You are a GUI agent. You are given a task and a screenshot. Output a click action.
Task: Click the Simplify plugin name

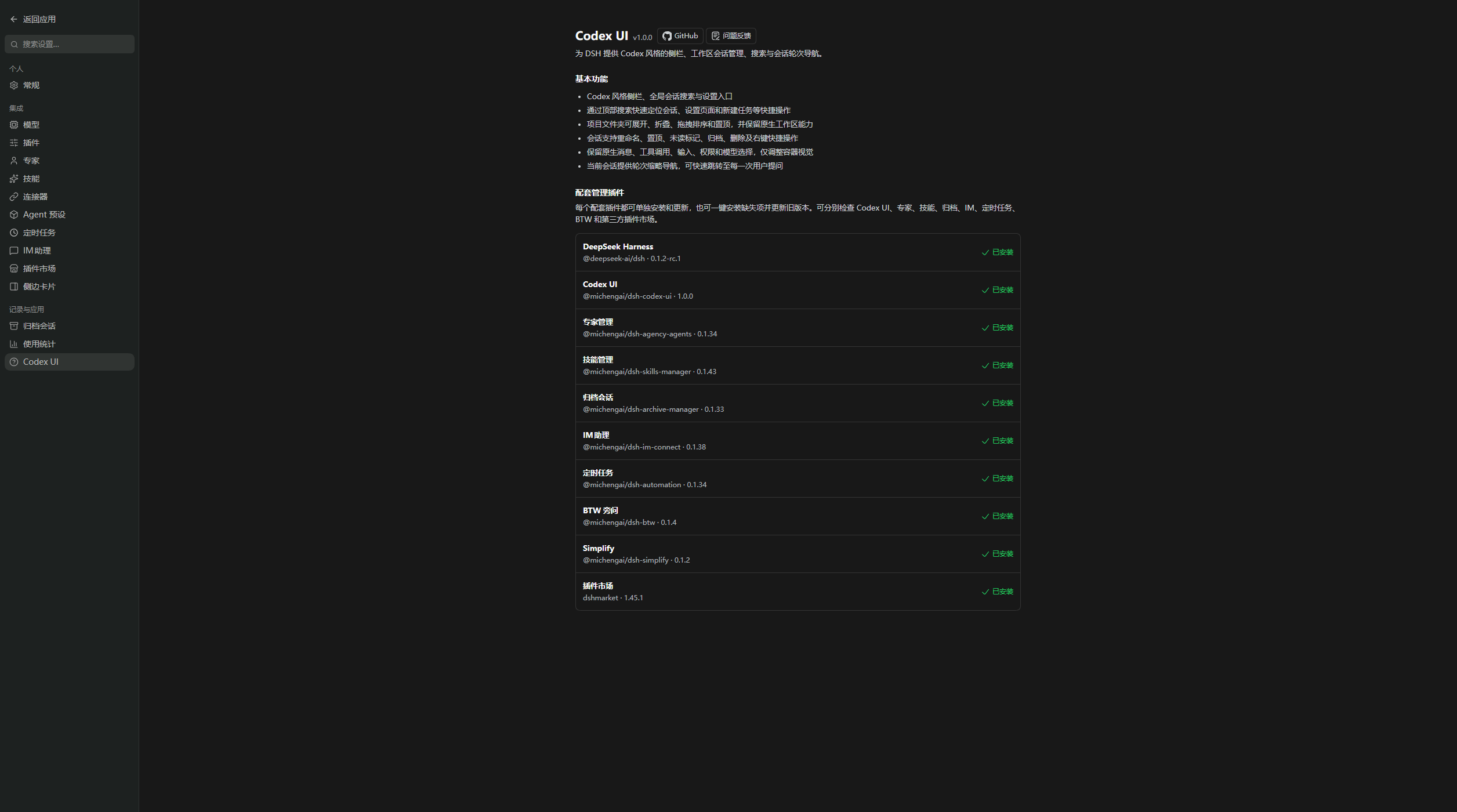tap(599, 548)
